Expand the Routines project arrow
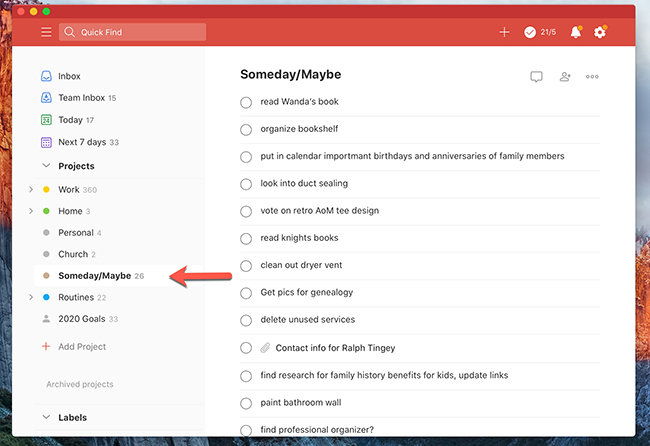650x446 pixels. pyautogui.click(x=31, y=297)
